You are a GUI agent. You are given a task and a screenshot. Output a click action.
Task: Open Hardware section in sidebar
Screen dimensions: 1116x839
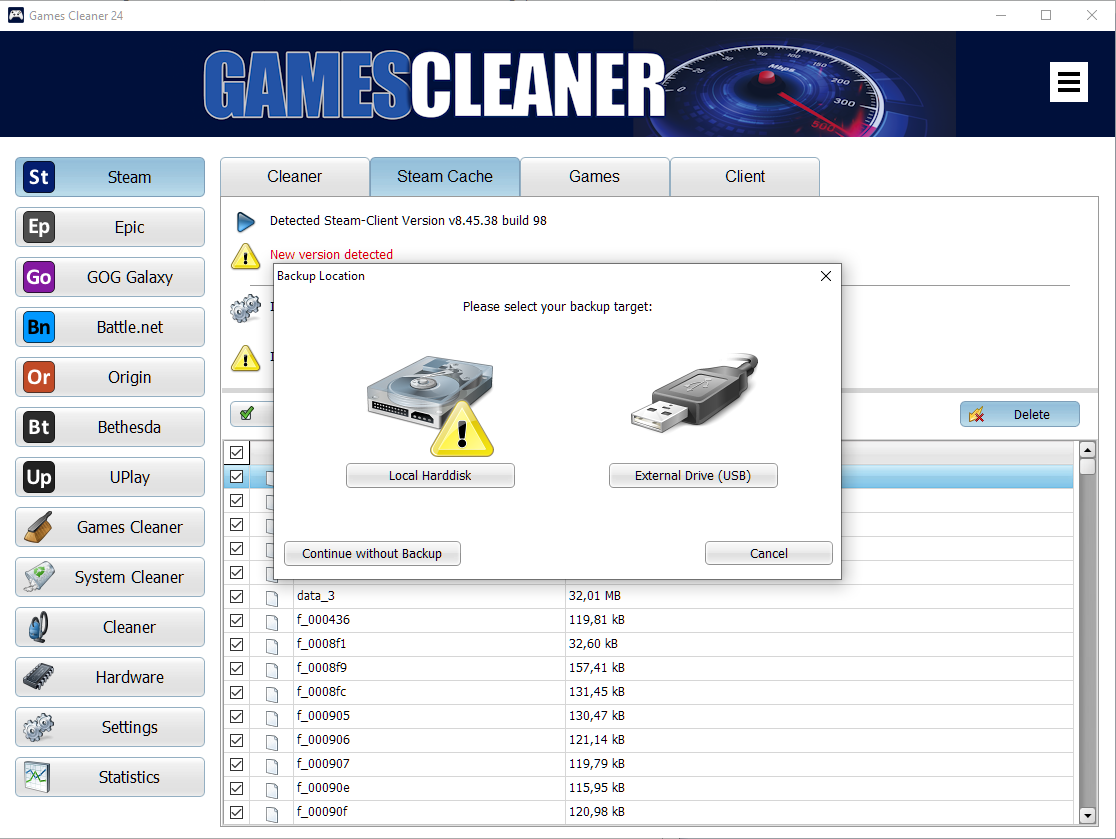[x=110, y=677]
